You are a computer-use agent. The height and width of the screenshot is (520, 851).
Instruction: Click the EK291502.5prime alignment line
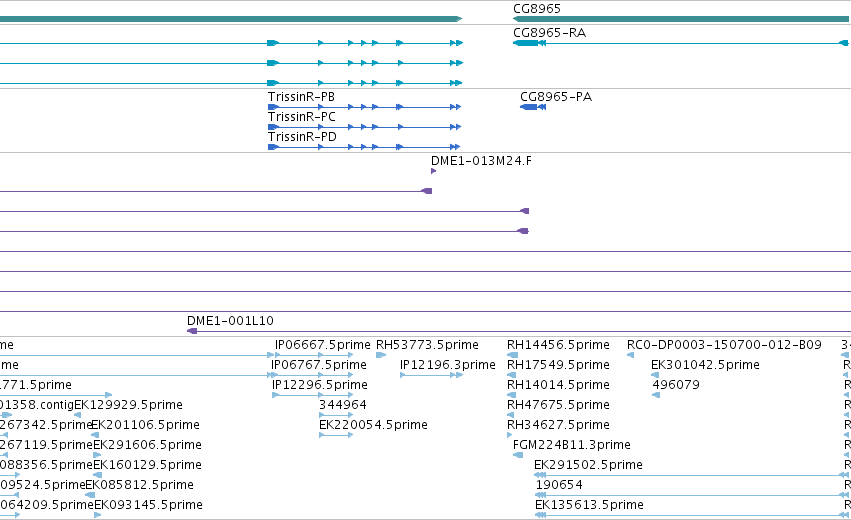(693, 475)
